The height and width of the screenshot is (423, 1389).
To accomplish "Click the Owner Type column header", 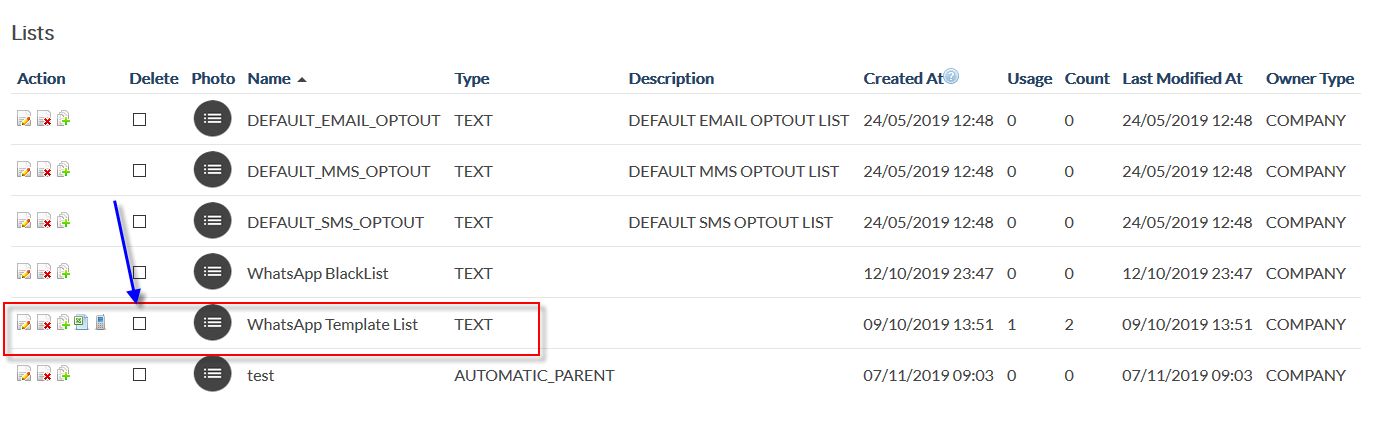I will coord(1309,78).
